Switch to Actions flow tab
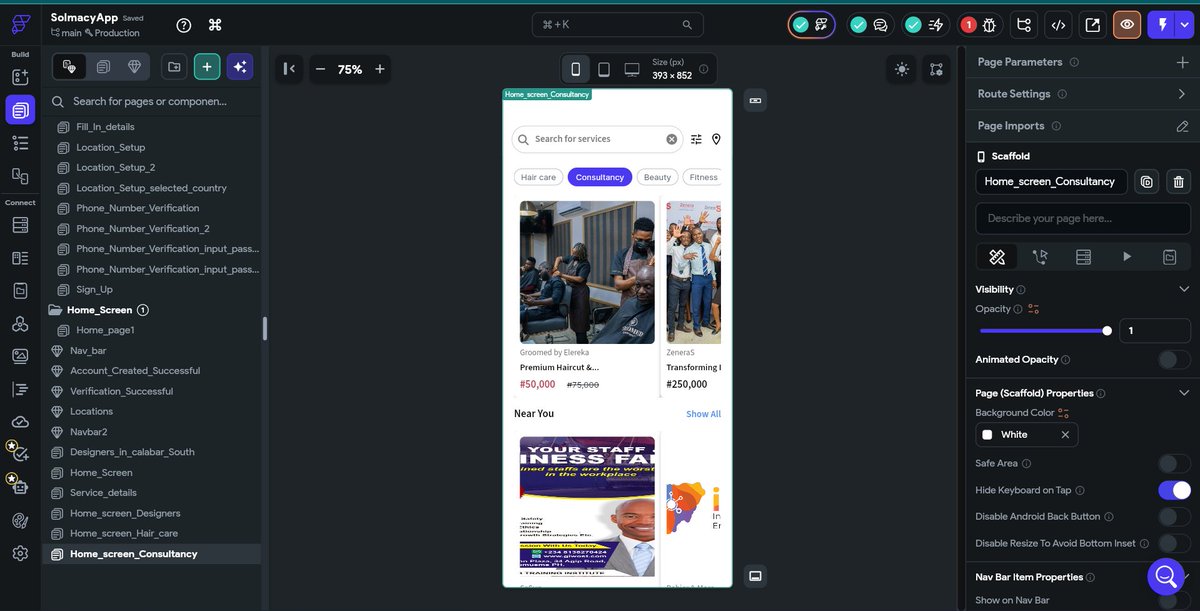The height and width of the screenshot is (611, 1200). [1040, 257]
